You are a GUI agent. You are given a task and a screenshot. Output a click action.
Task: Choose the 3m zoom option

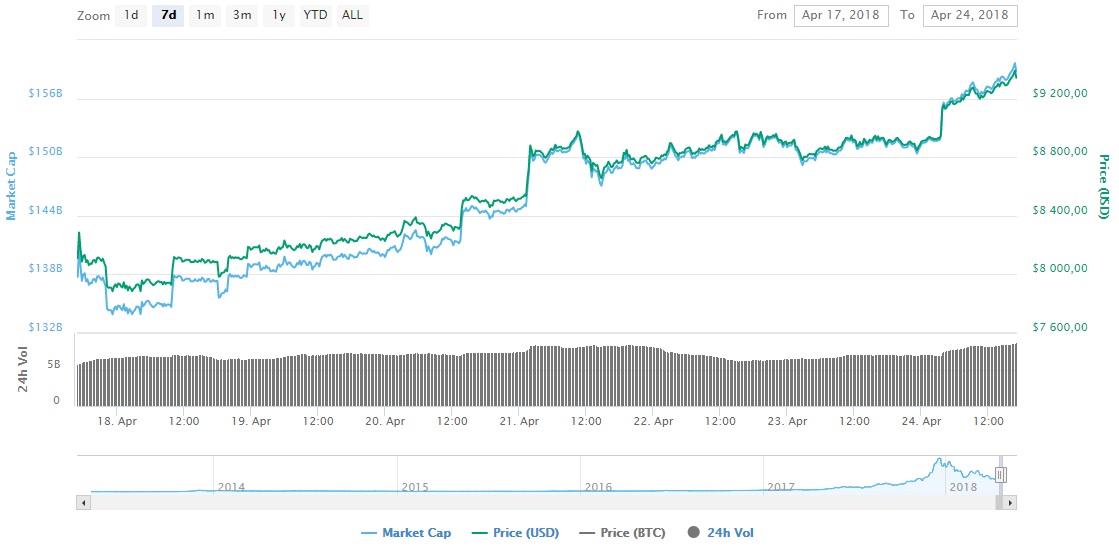tap(242, 16)
